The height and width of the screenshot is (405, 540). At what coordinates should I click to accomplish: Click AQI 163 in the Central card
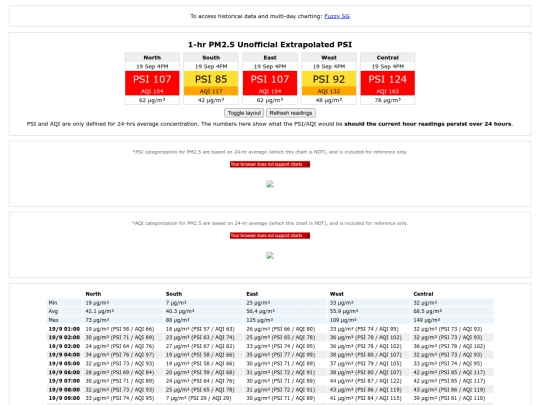pos(388,91)
